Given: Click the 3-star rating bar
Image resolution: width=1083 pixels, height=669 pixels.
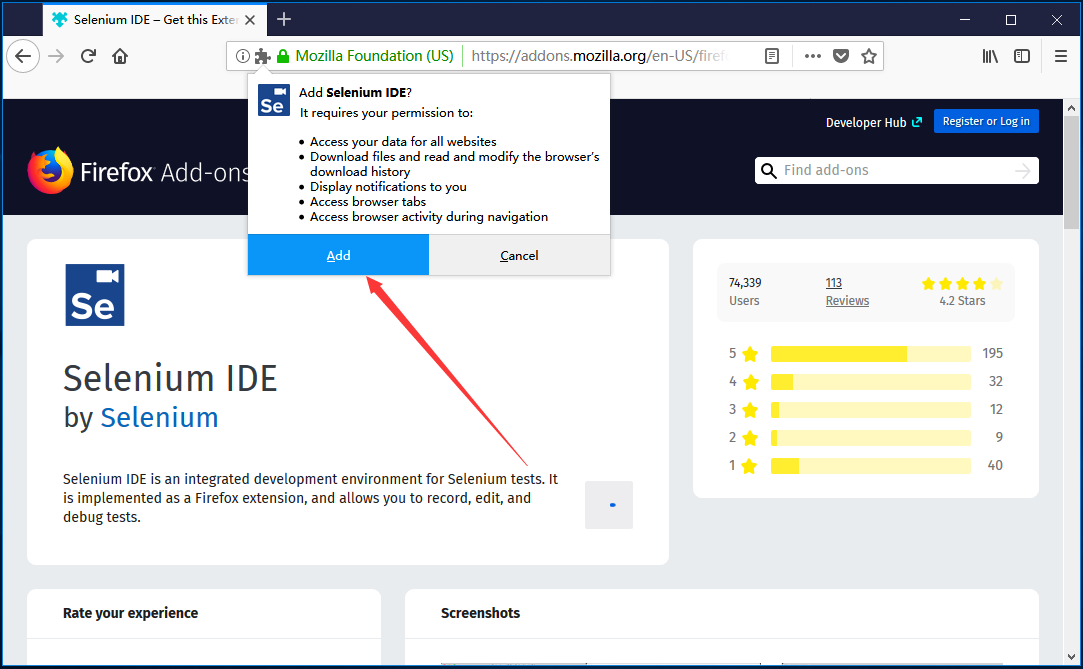Looking at the screenshot, I should point(870,409).
